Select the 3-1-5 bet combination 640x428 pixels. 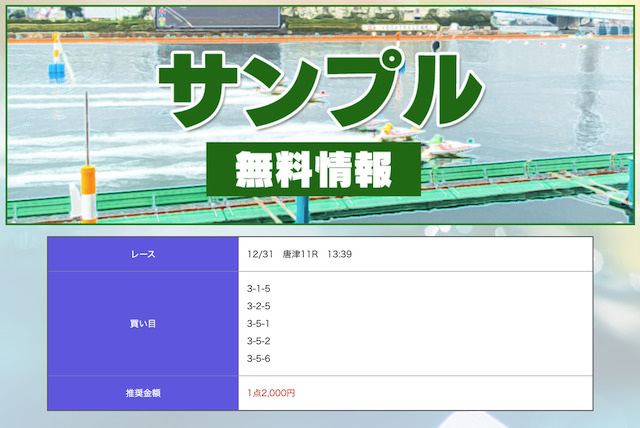tap(259, 288)
